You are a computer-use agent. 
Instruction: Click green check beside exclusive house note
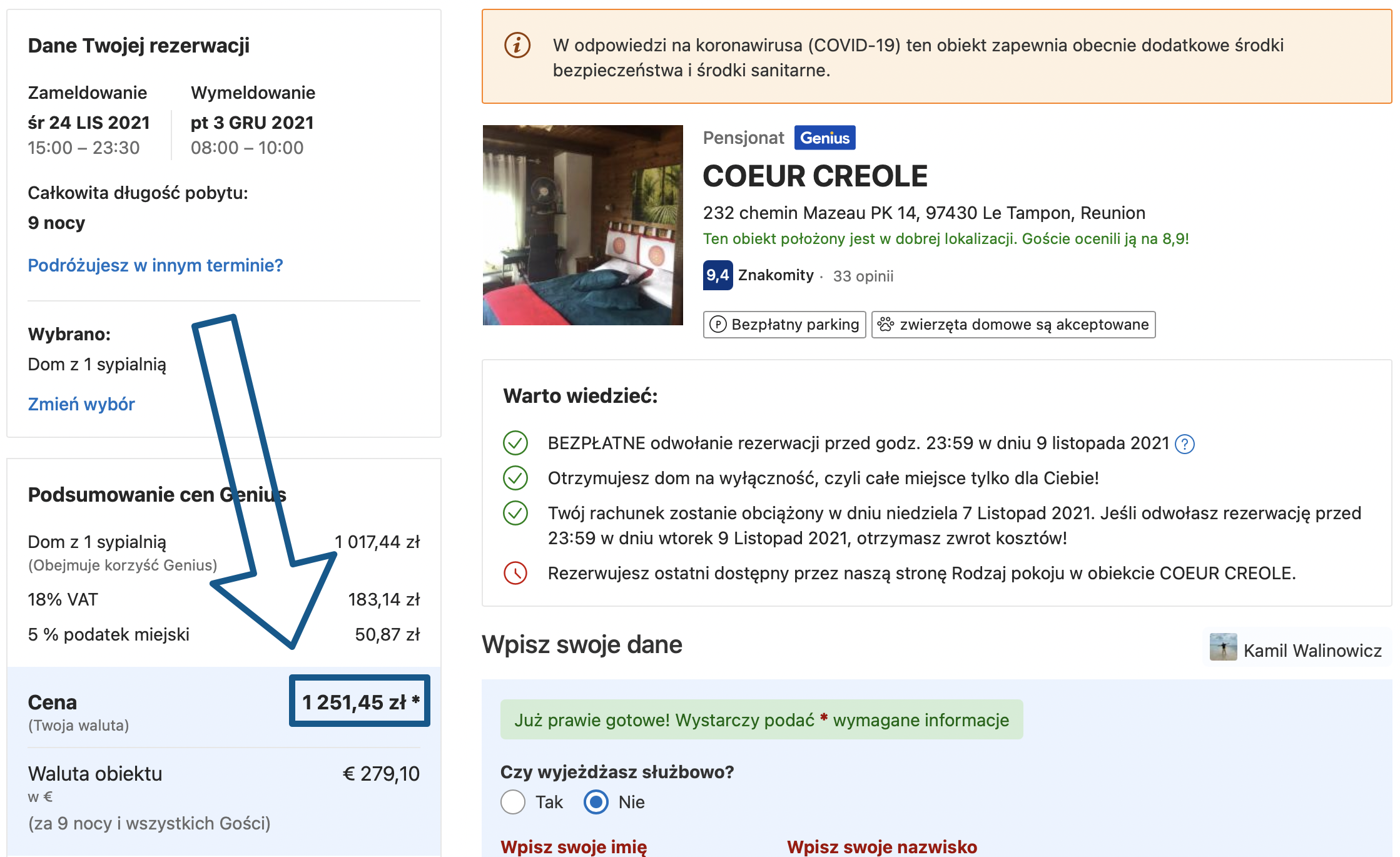pyautogui.click(x=515, y=478)
